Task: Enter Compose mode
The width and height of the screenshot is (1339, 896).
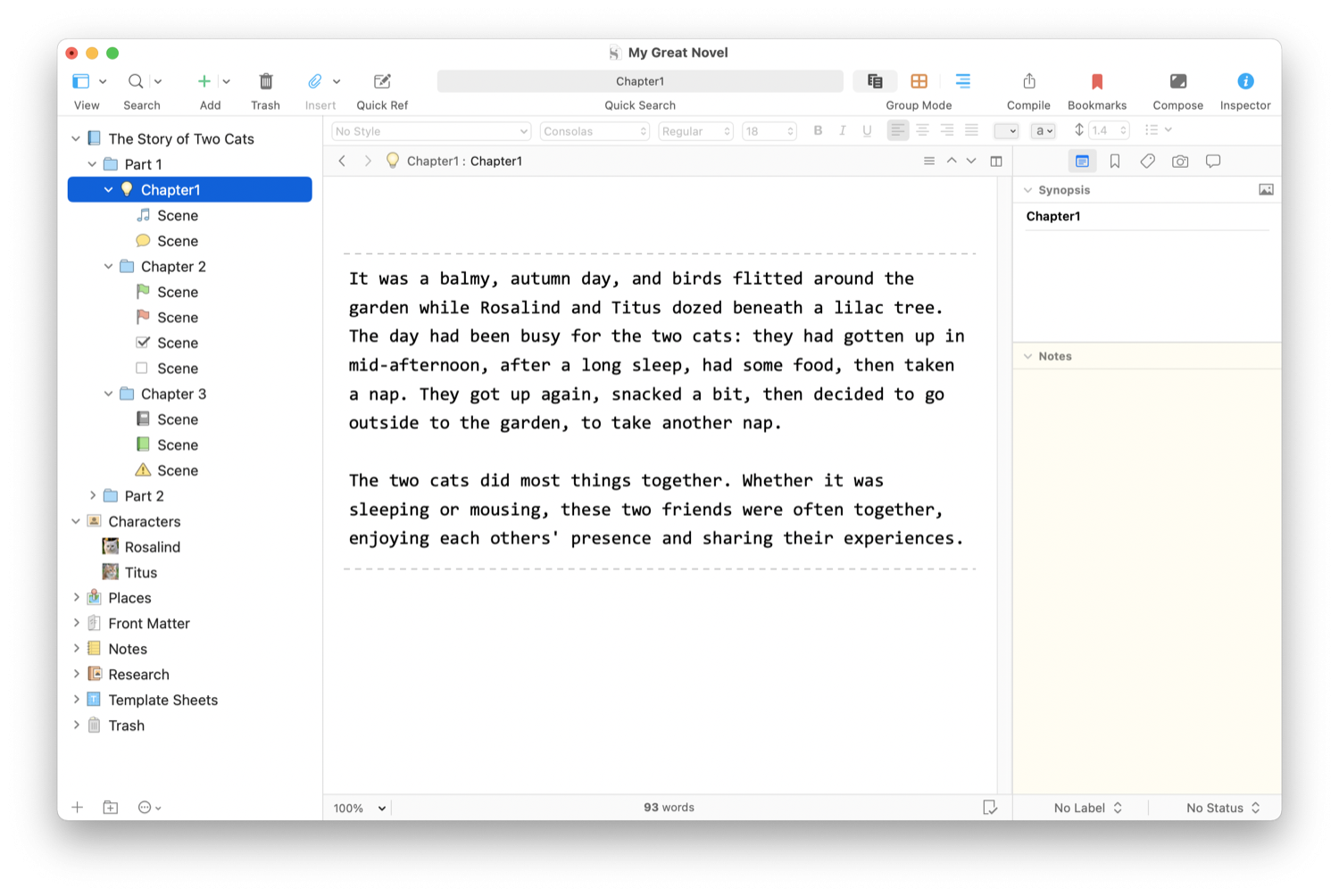Action: [x=1177, y=82]
